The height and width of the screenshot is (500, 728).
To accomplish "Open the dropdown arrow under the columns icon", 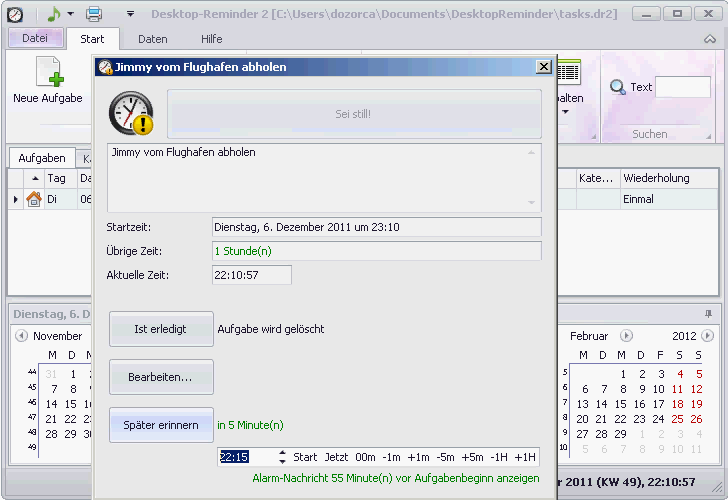I will [x=565, y=112].
